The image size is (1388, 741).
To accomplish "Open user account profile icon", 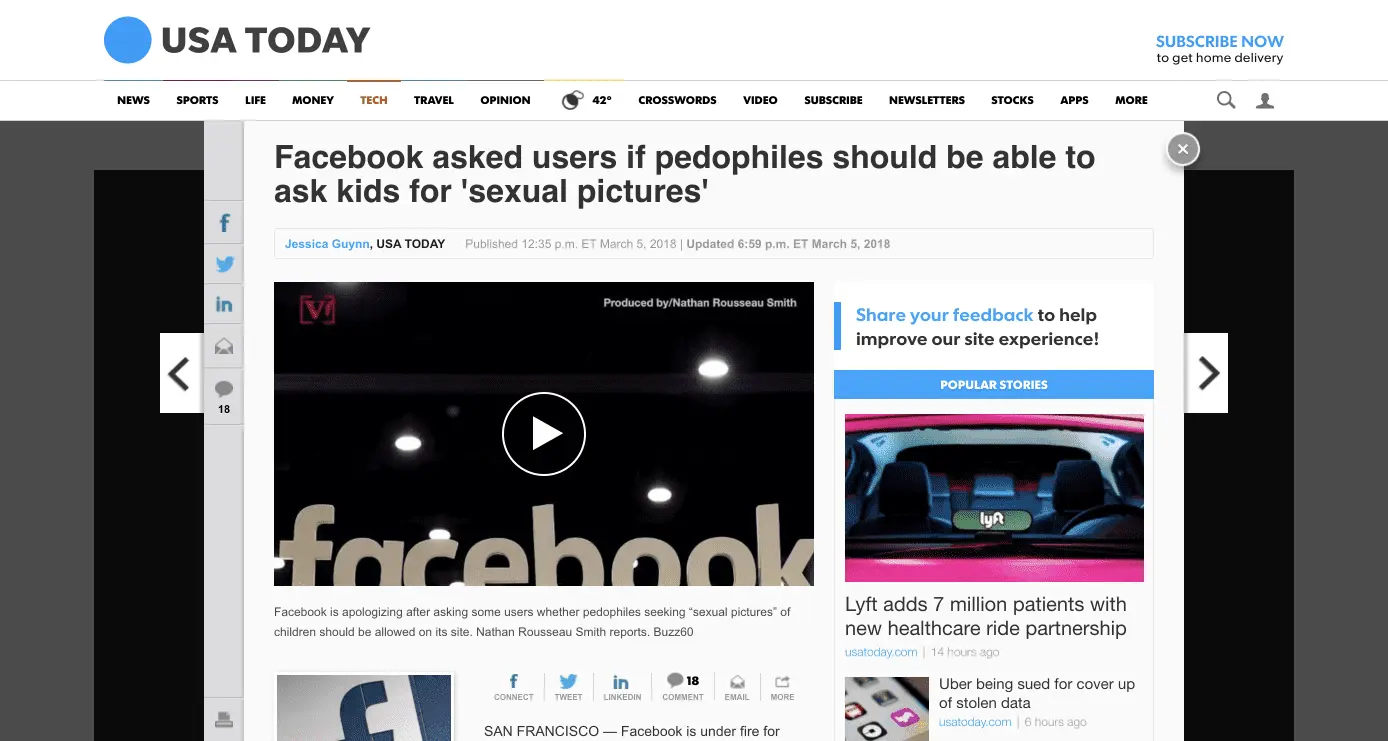I will click(x=1265, y=100).
